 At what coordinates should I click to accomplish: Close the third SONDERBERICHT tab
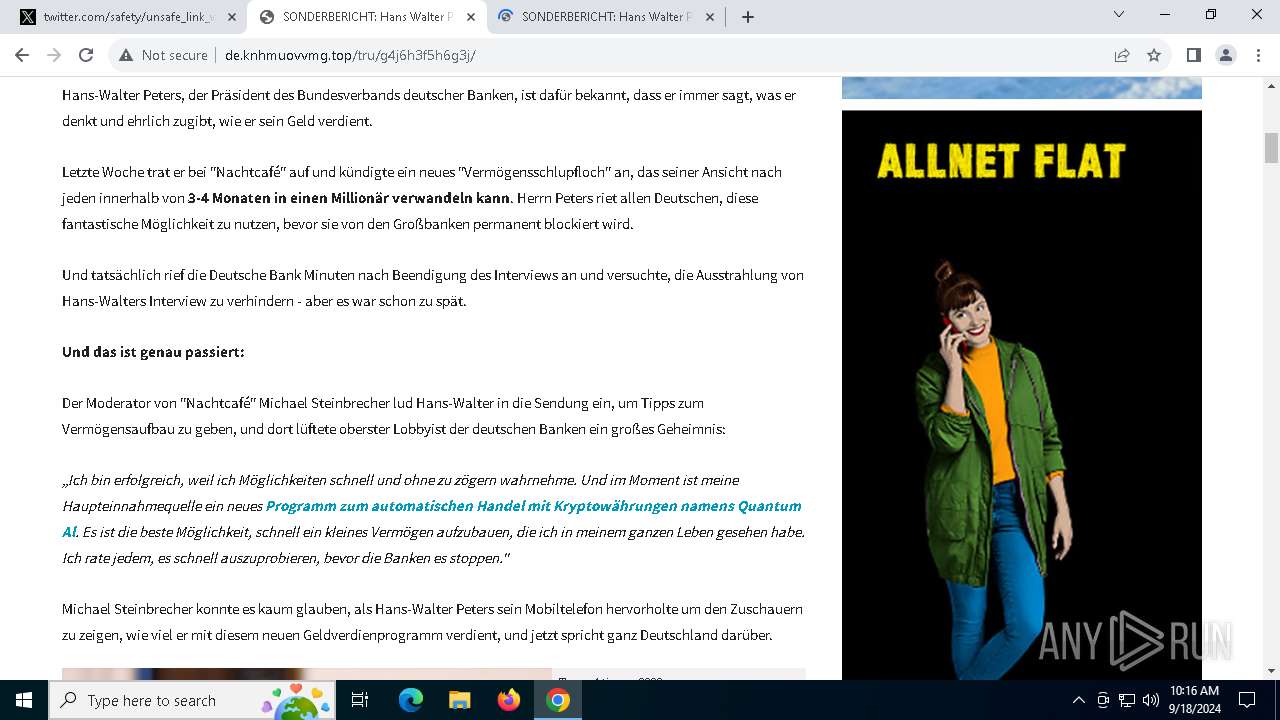(x=710, y=17)
